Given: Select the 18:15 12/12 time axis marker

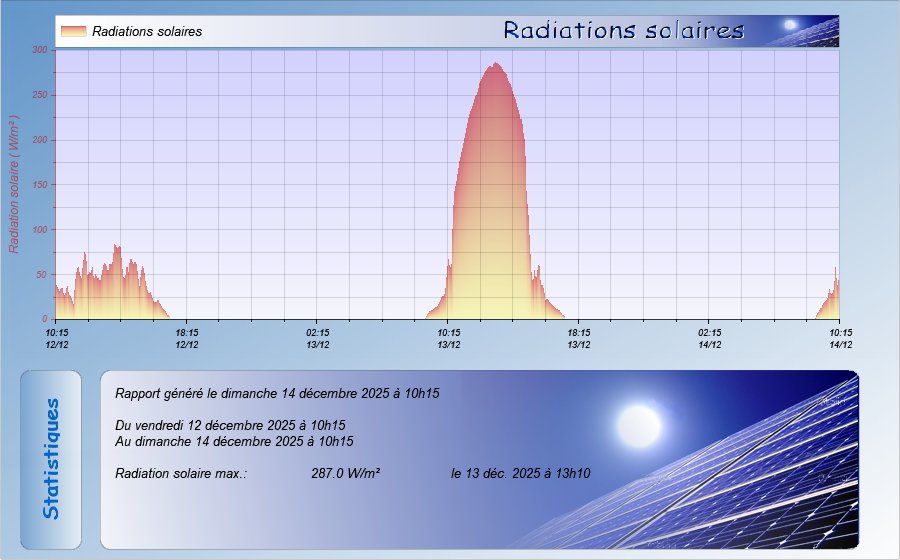Looking at the screenshot, I should click(187, 339).
